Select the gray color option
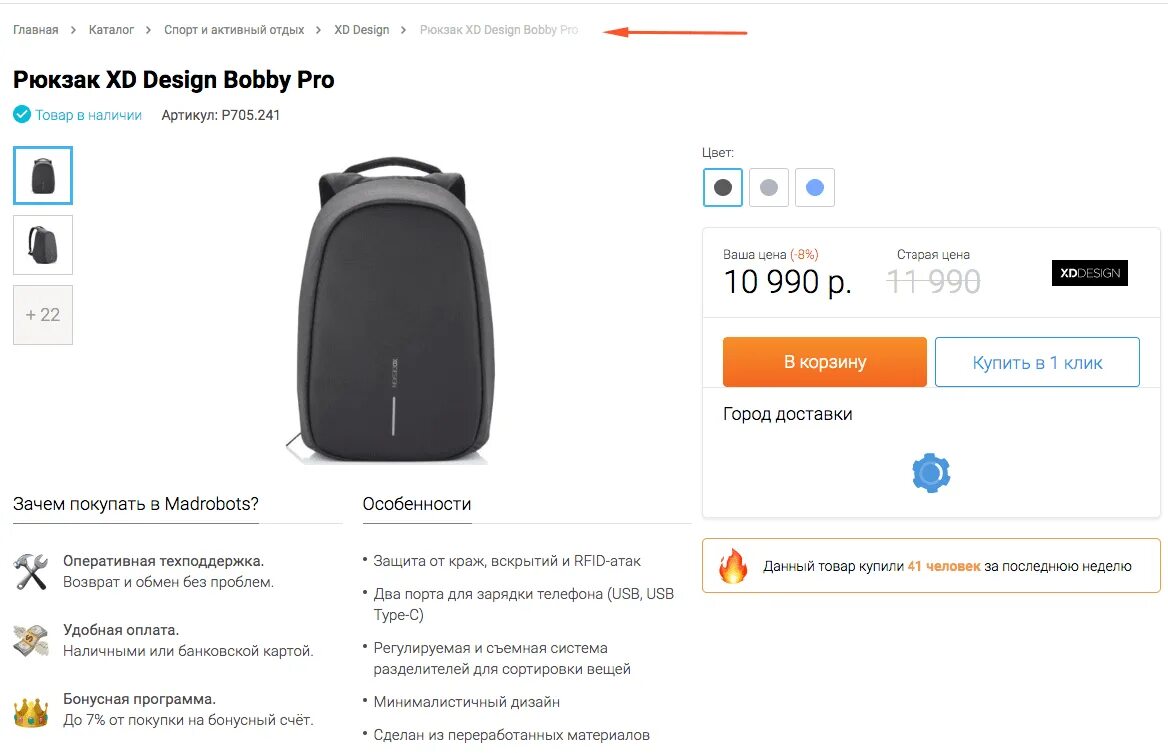 click(769, 187)
